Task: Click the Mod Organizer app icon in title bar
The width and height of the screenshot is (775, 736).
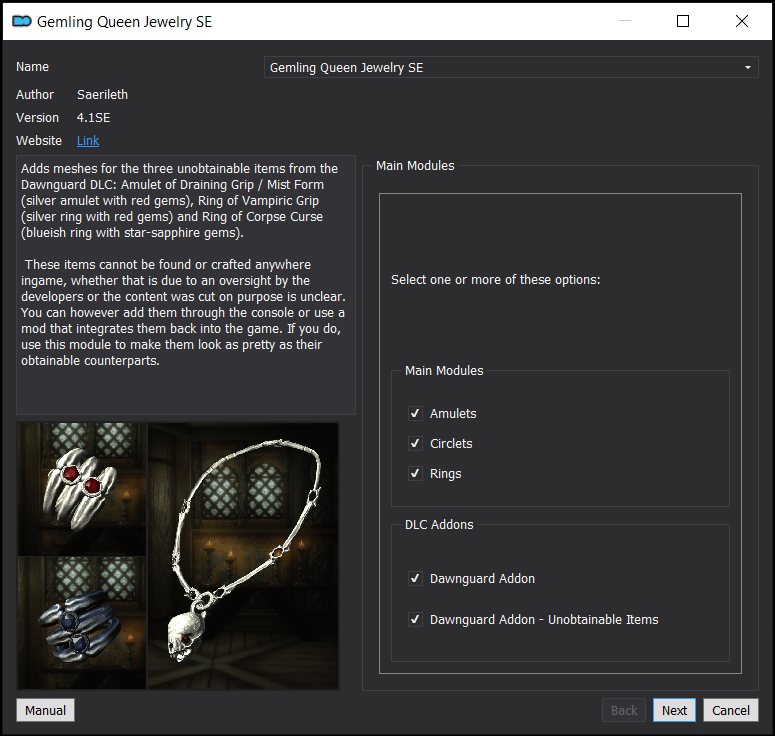Action: [x=22, y=21]
